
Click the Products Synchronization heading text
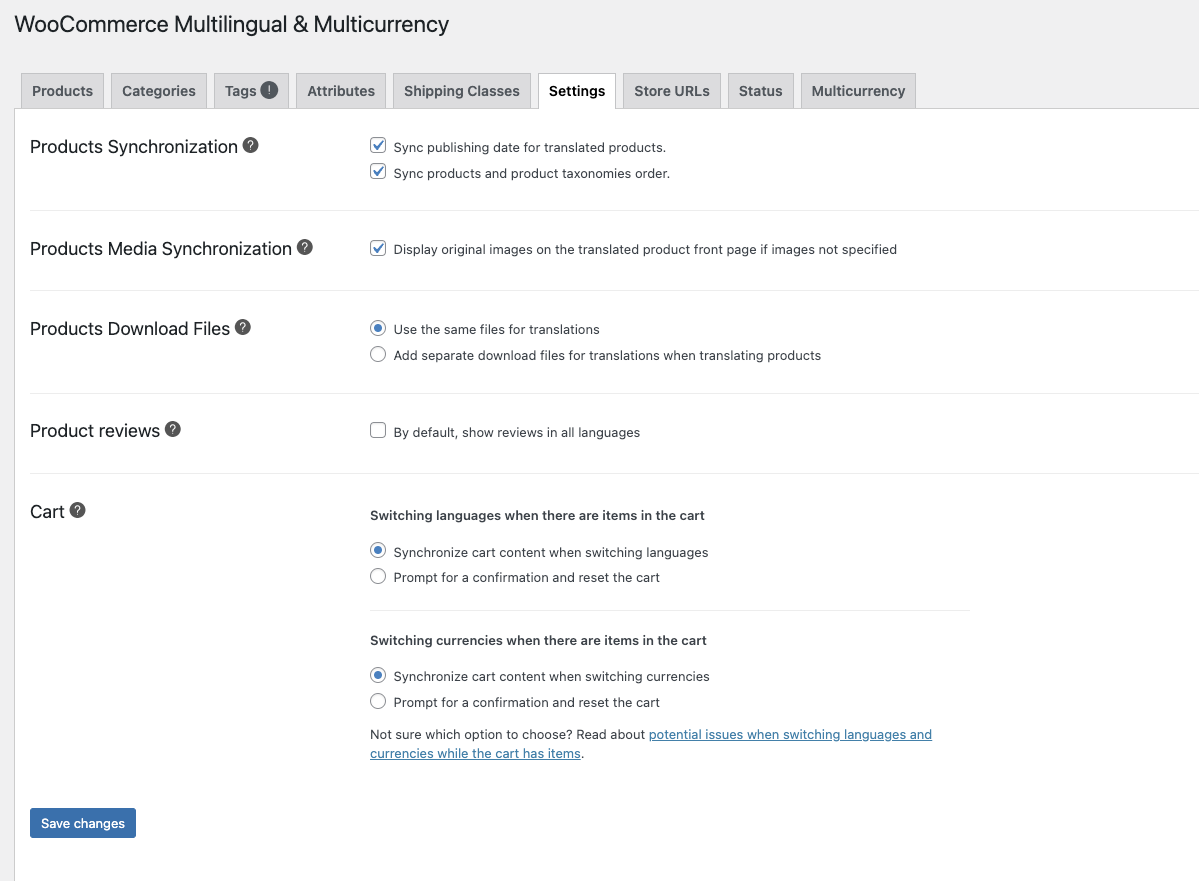tap(134, 147)
